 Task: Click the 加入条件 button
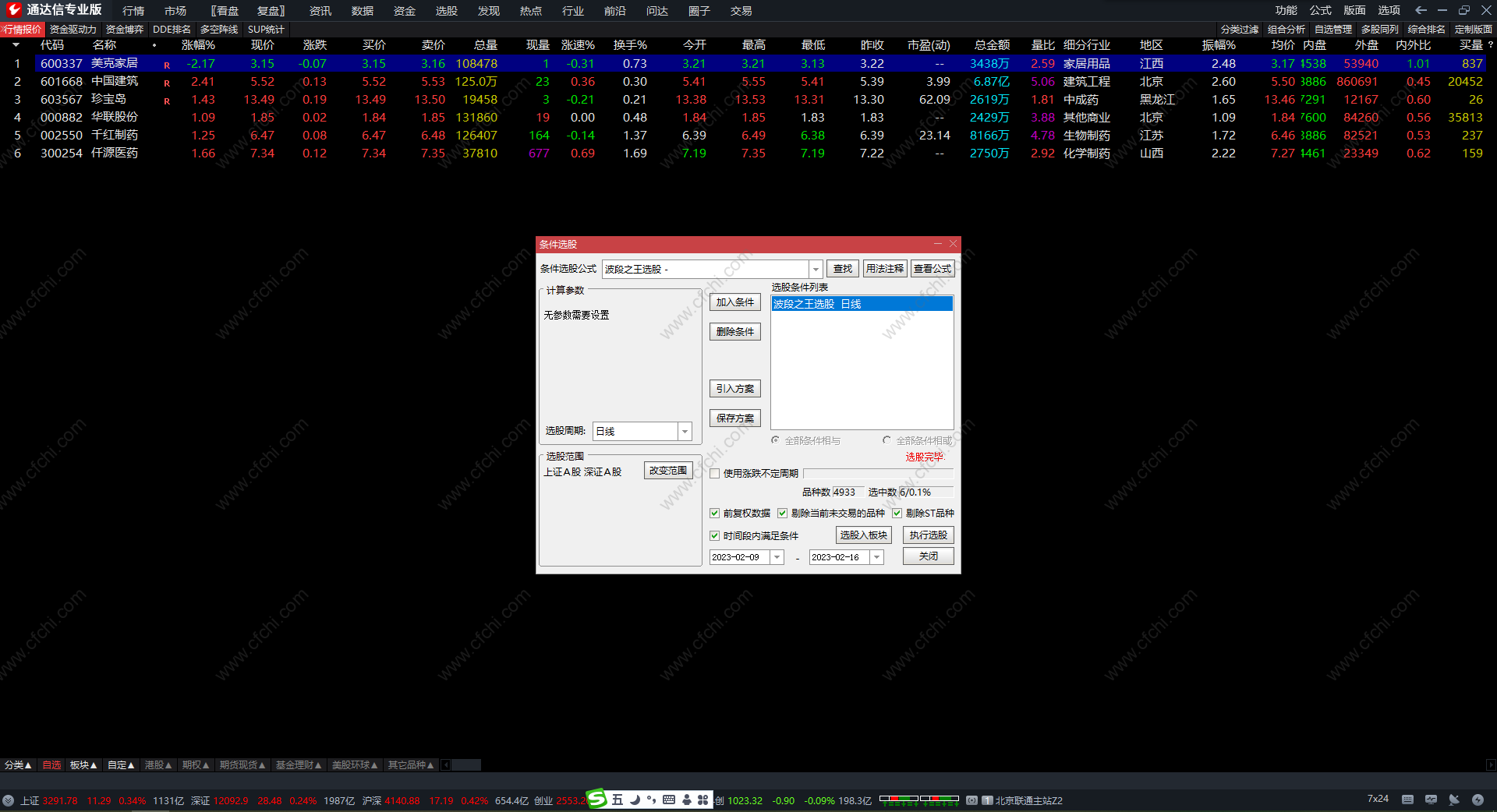tap(734, 302)
